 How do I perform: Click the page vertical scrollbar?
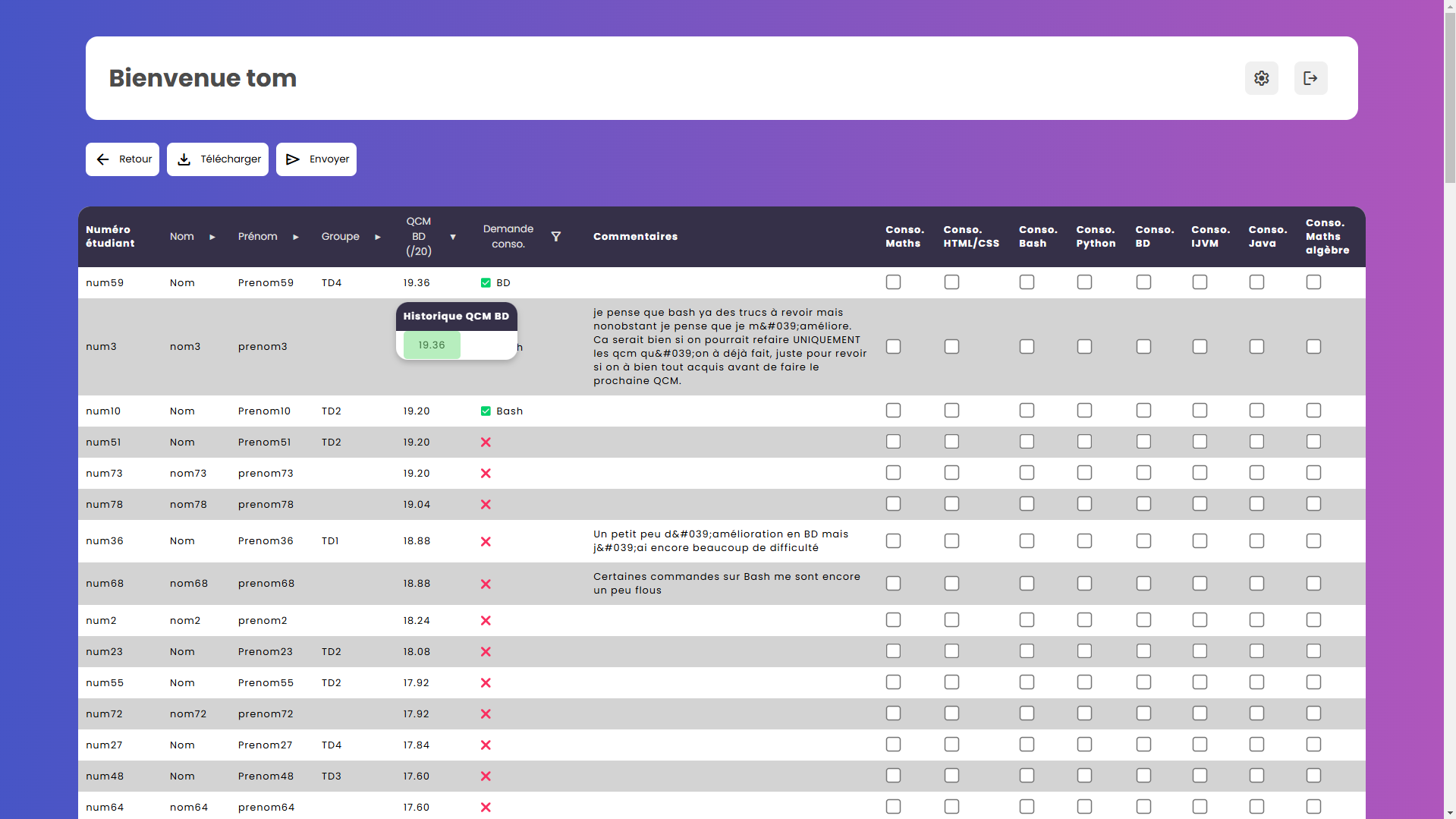[x=1449, y=91]
